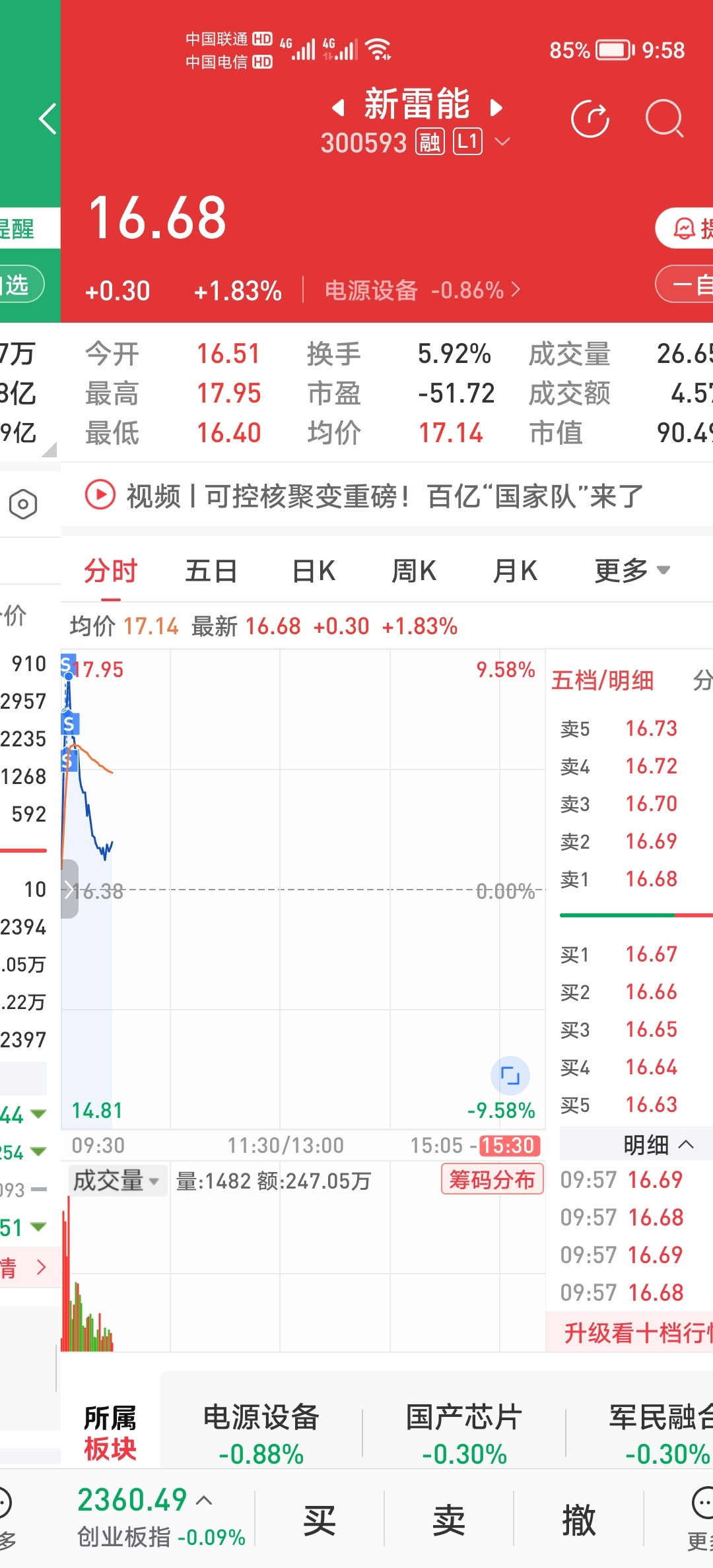Switch to next stock with right triangle
Screen dimensions: 713x1568
(496, 107)
